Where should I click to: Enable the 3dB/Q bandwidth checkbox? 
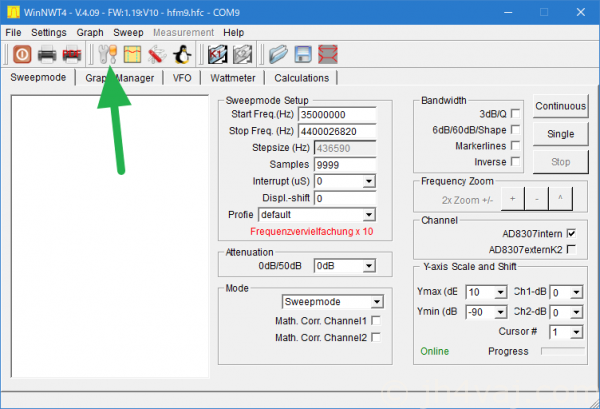(515, 114)
